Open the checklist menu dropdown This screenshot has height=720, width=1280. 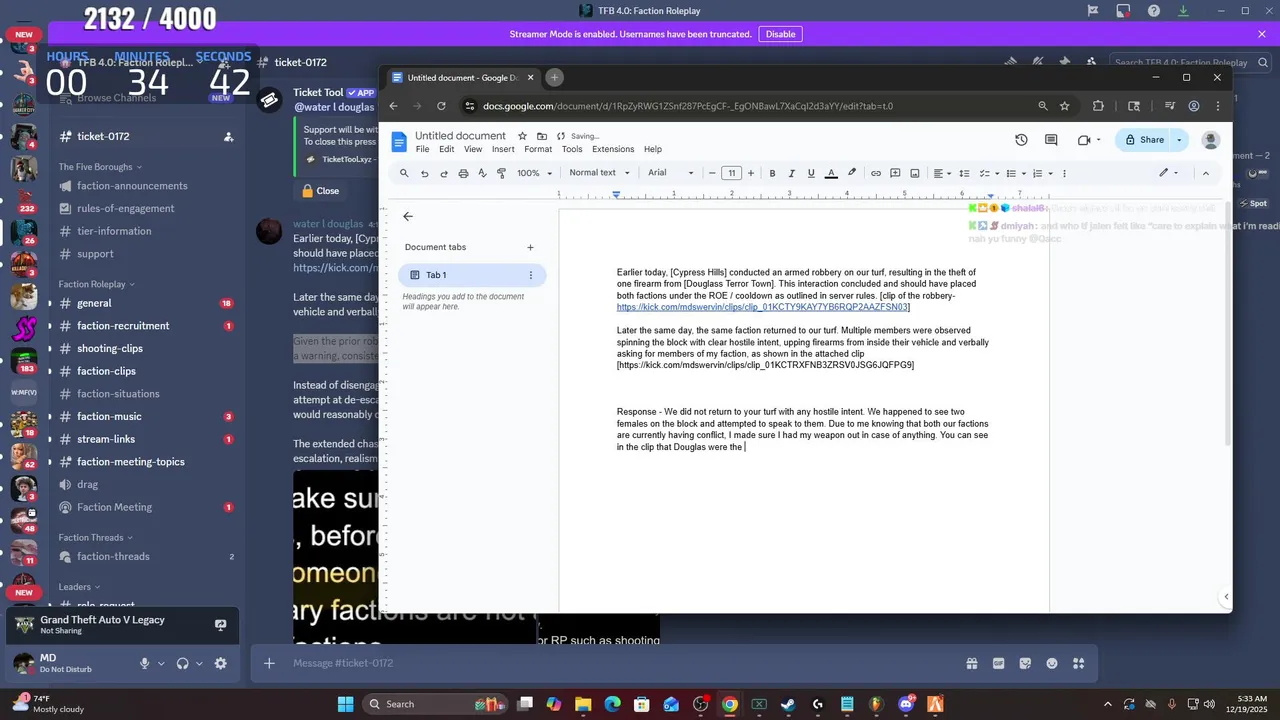[988, 173]
